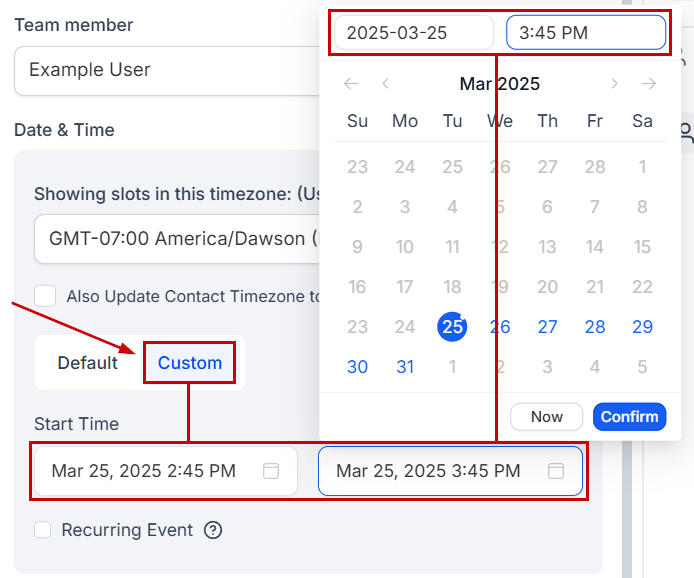Open the GMT-07:00 America/Dawson timezone dropdown
The height and width of the screenshot is (578, 694).
coord(177,239)
